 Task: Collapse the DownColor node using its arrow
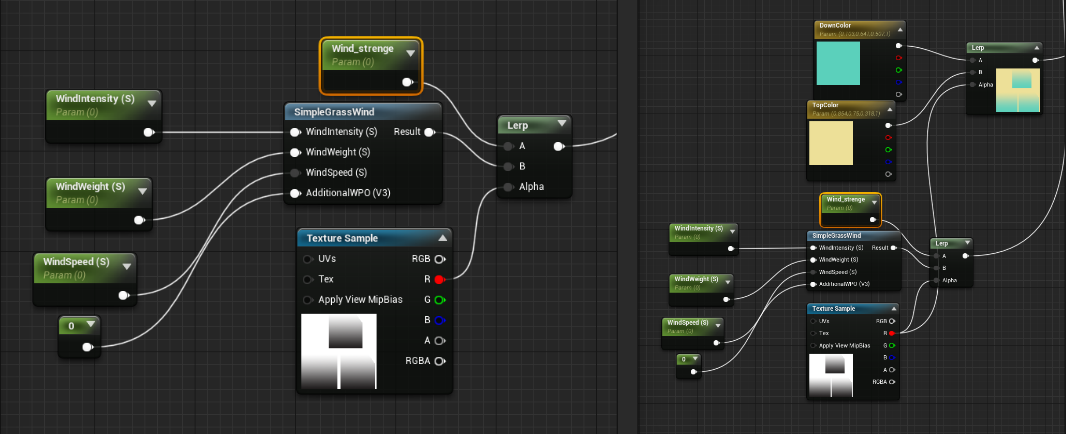point(900,29)
